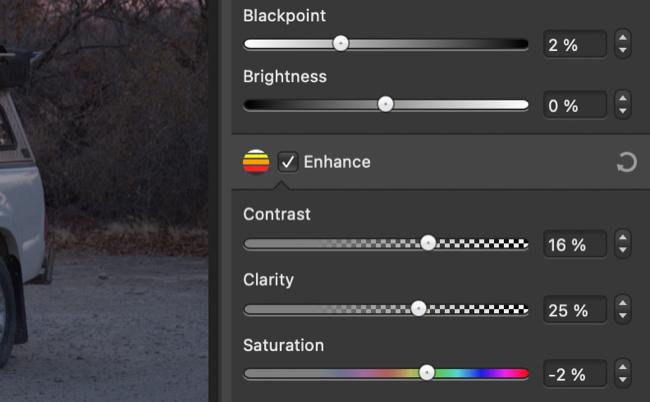This screenshot has height=402, width=650.
Task: Click the Brightness value stepper arrows
Action: pos(623,105)
